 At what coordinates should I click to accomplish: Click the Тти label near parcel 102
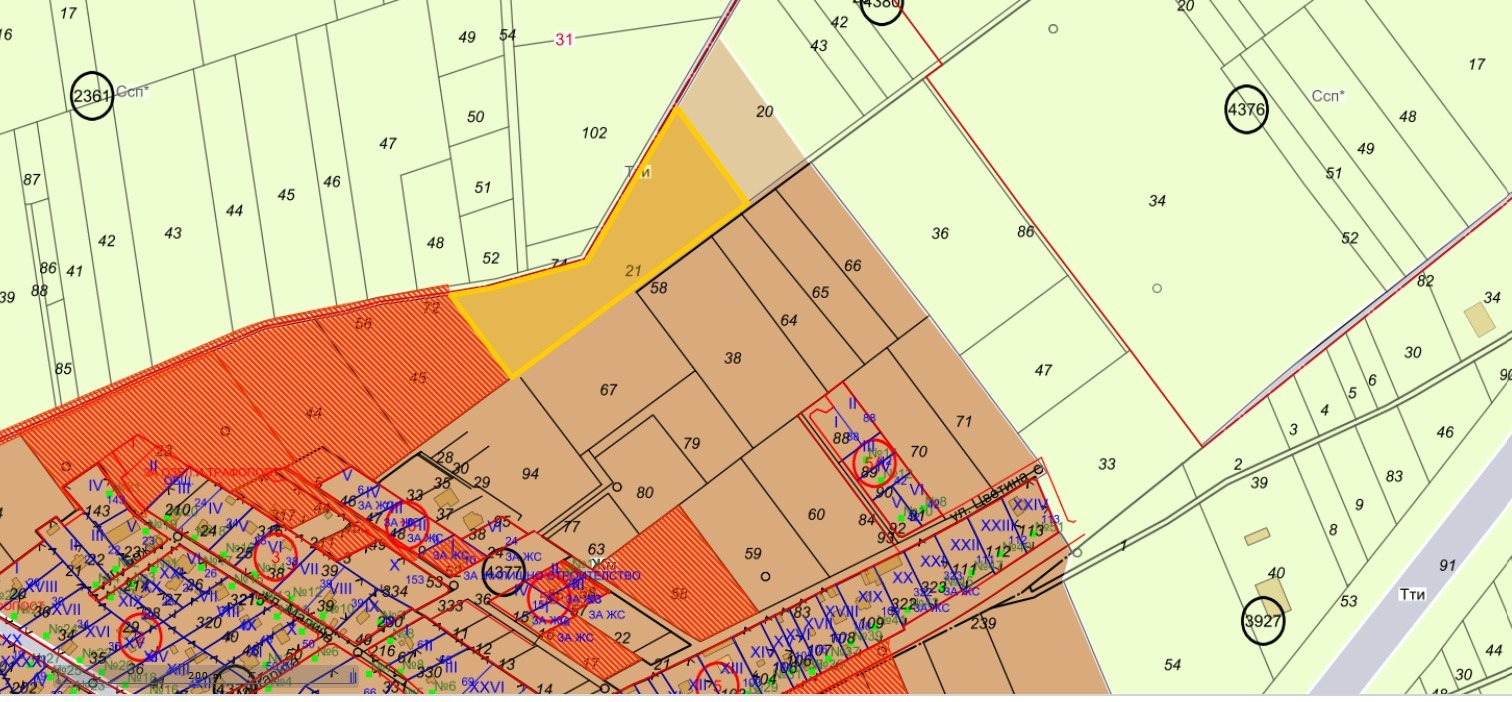click(640, 170)
